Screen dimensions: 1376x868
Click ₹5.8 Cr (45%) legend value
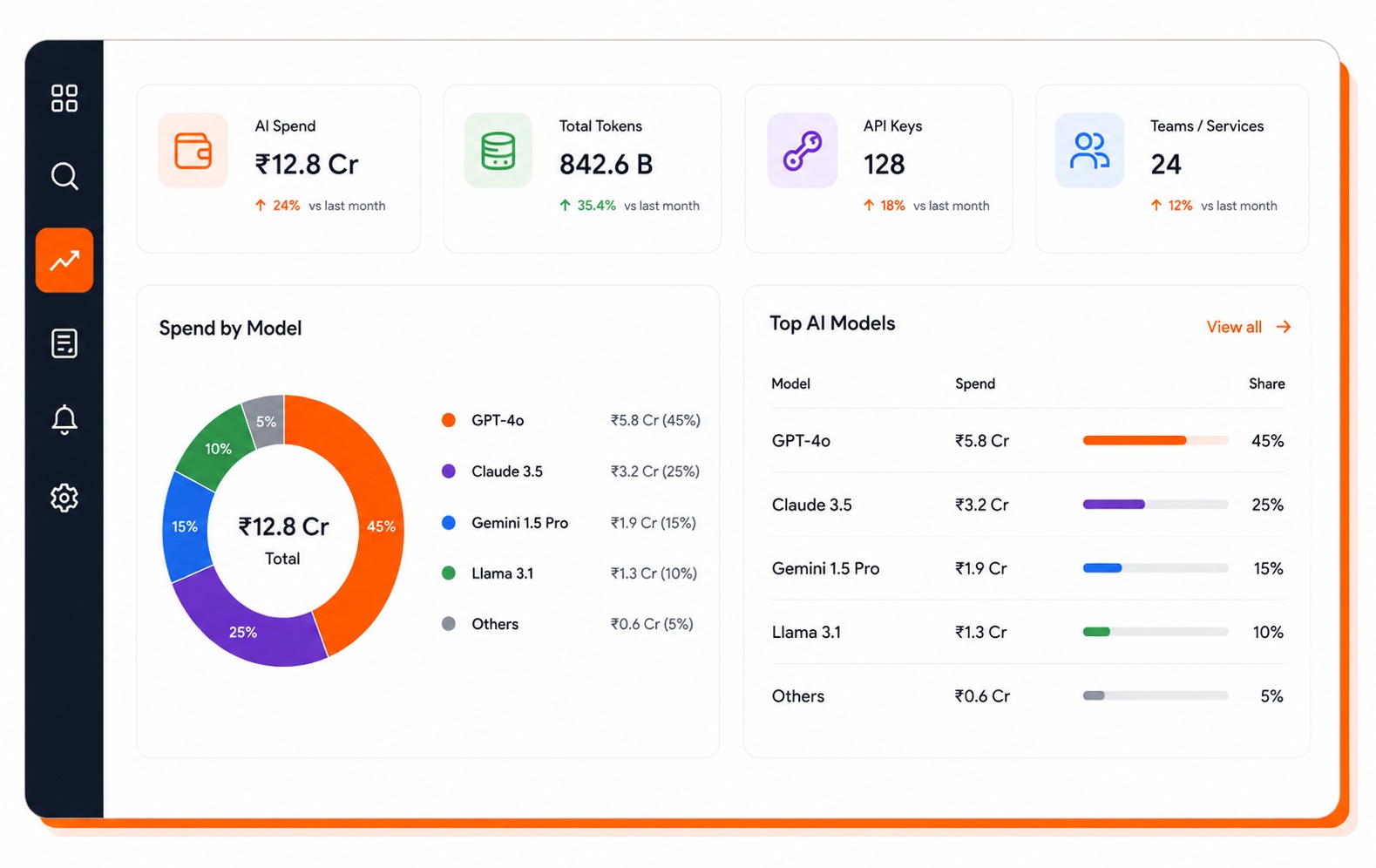[655, 420]
